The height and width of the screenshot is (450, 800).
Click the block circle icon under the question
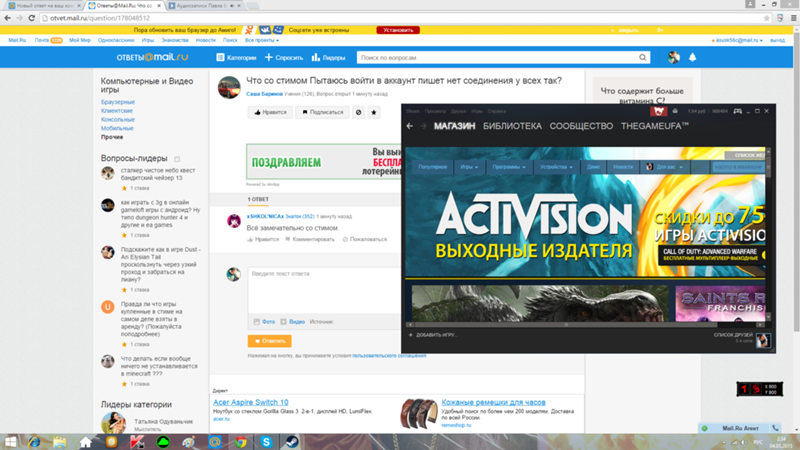coord(359,112)
